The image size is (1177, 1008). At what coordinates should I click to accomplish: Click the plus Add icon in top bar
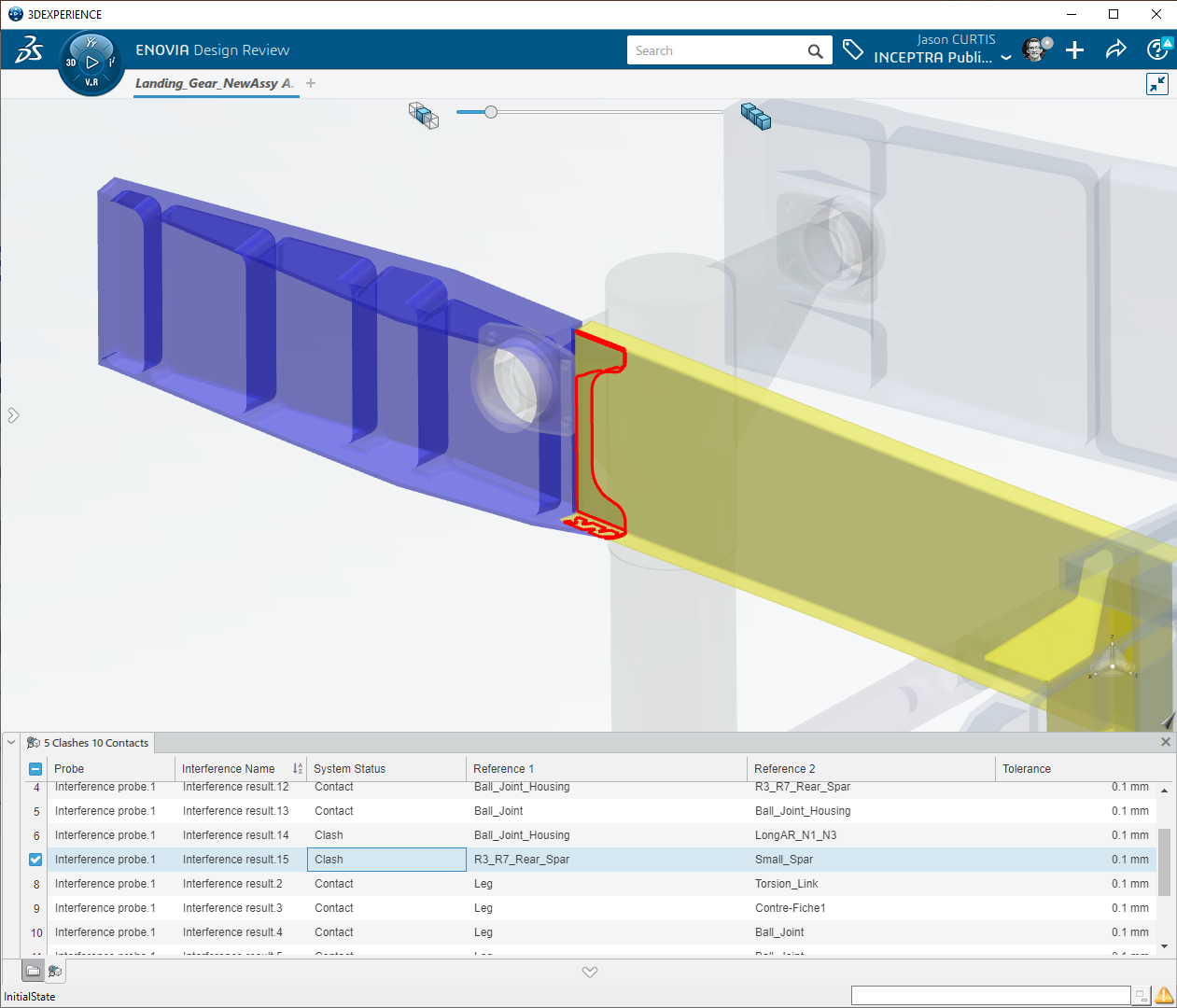point(1074,50)
